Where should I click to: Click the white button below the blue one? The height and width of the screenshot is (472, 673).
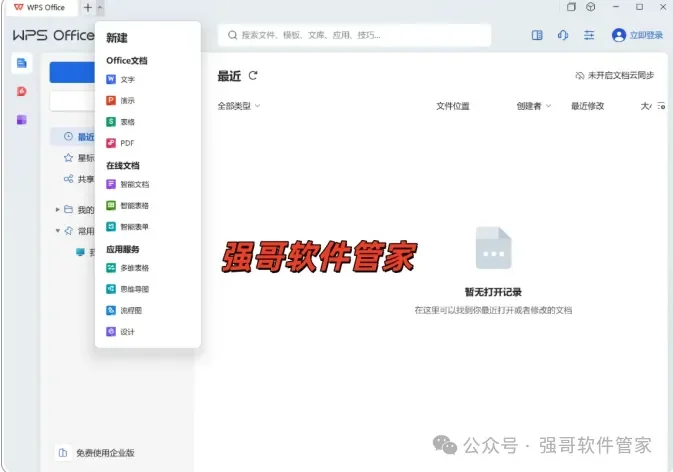click(72, 101)
